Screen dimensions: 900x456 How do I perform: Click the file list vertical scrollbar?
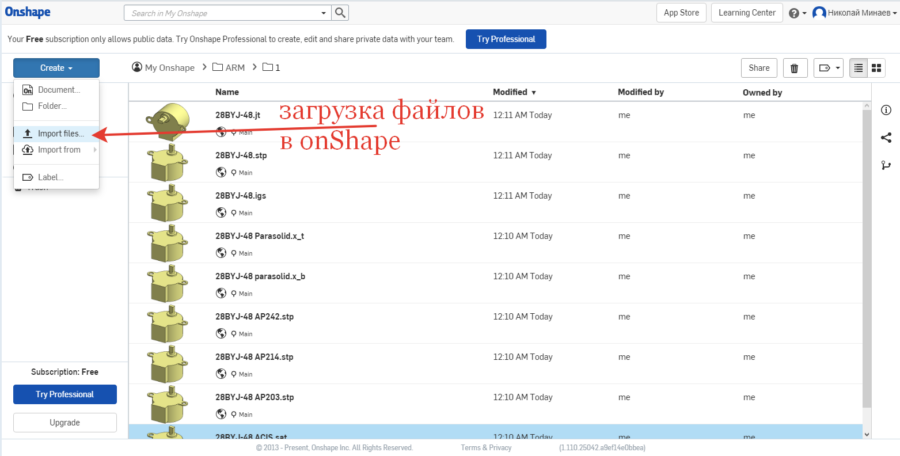867,258
